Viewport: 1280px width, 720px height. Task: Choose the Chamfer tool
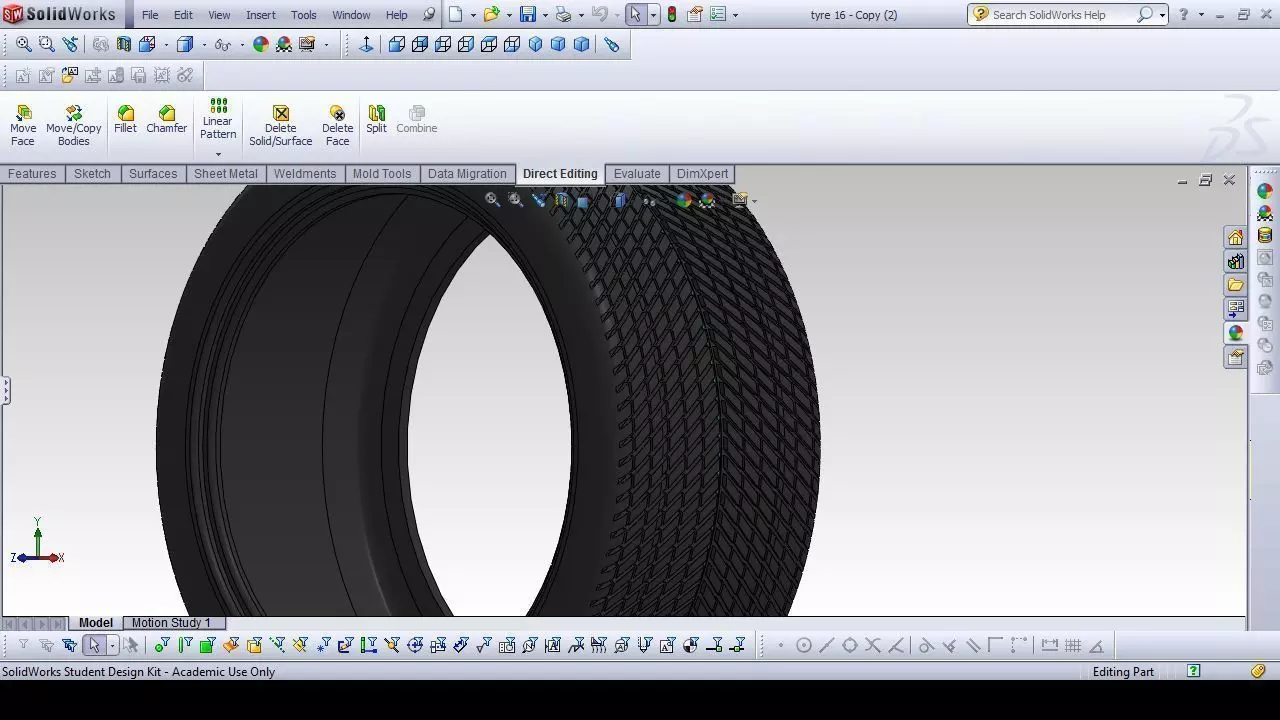pos(166,119)
